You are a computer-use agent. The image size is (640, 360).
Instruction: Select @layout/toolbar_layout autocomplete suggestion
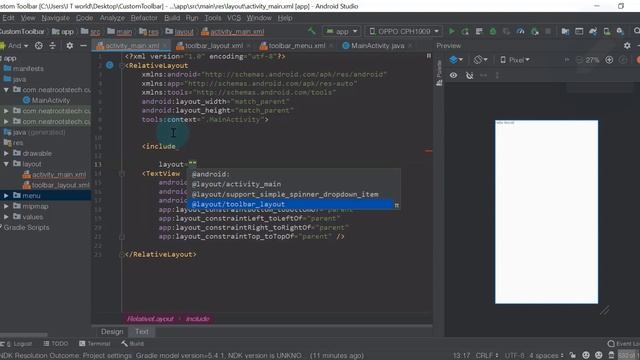(x=291, y=204)
